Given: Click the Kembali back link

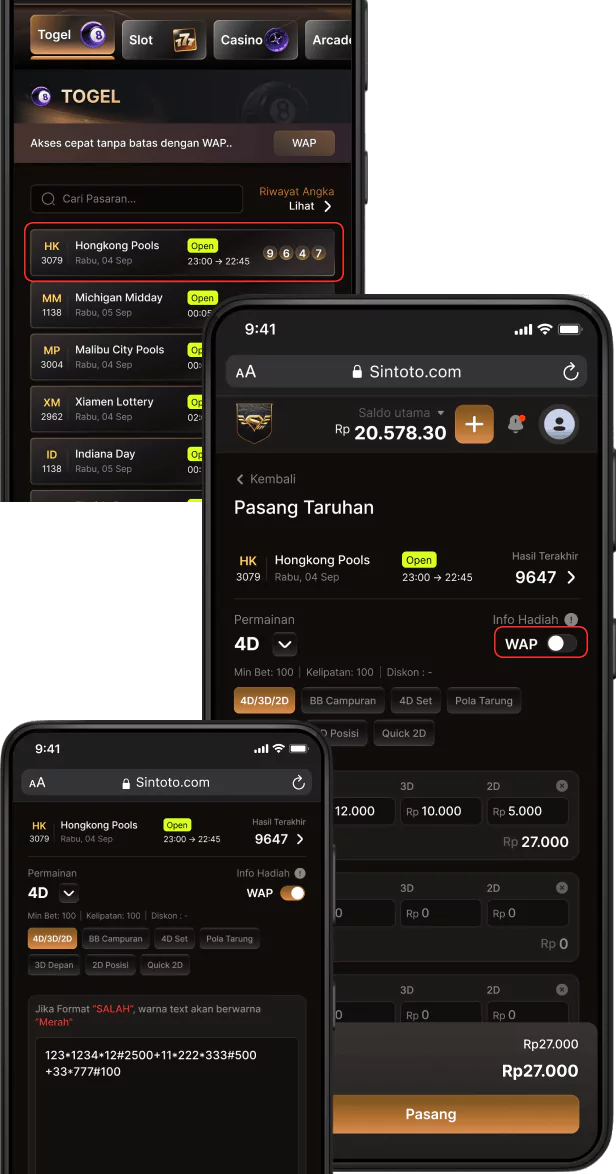Looking at the screenshot, I should pyautogui.click(x=266, y=479).
